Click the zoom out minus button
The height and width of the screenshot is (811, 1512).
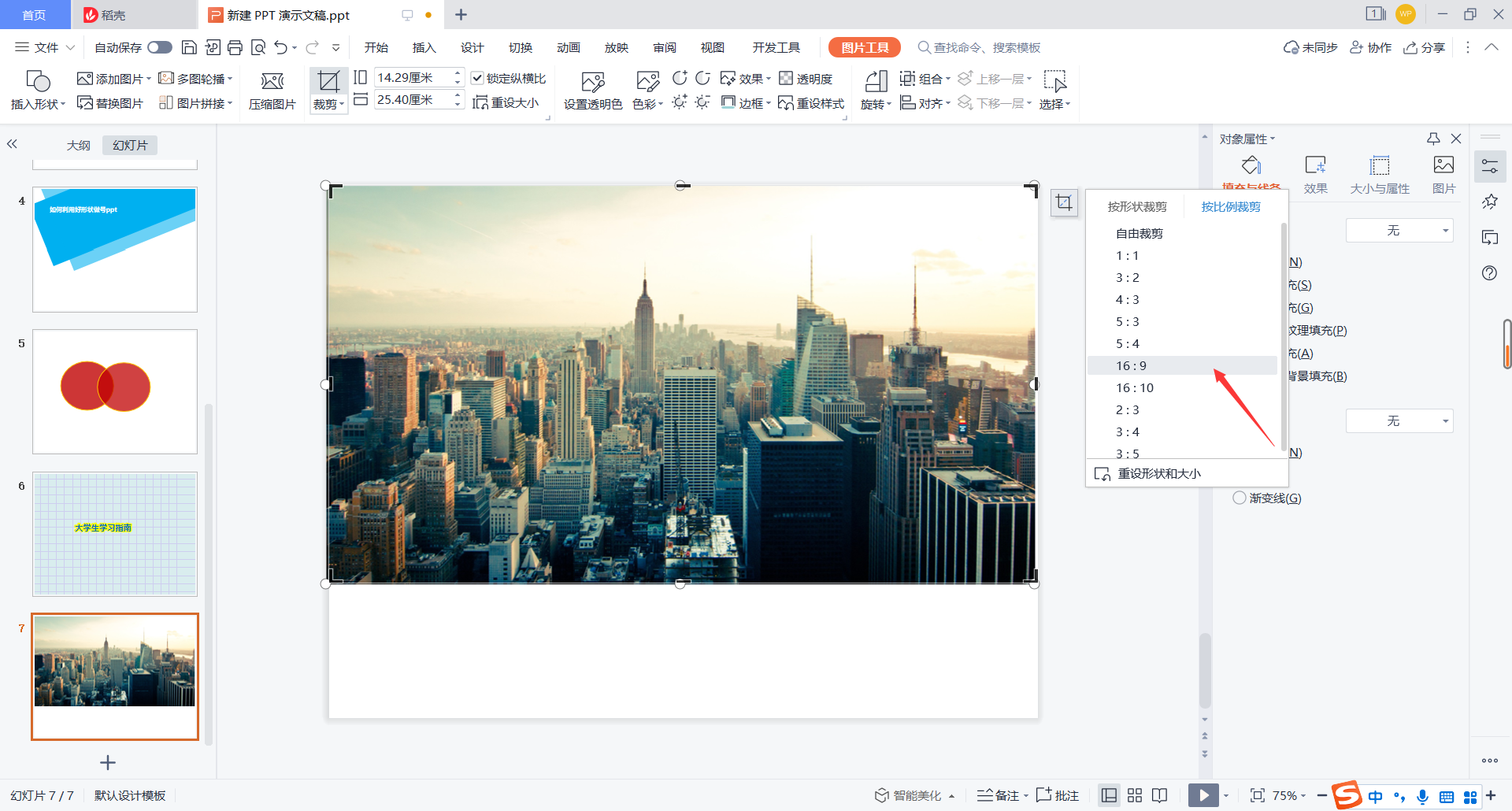point(1321,795)
